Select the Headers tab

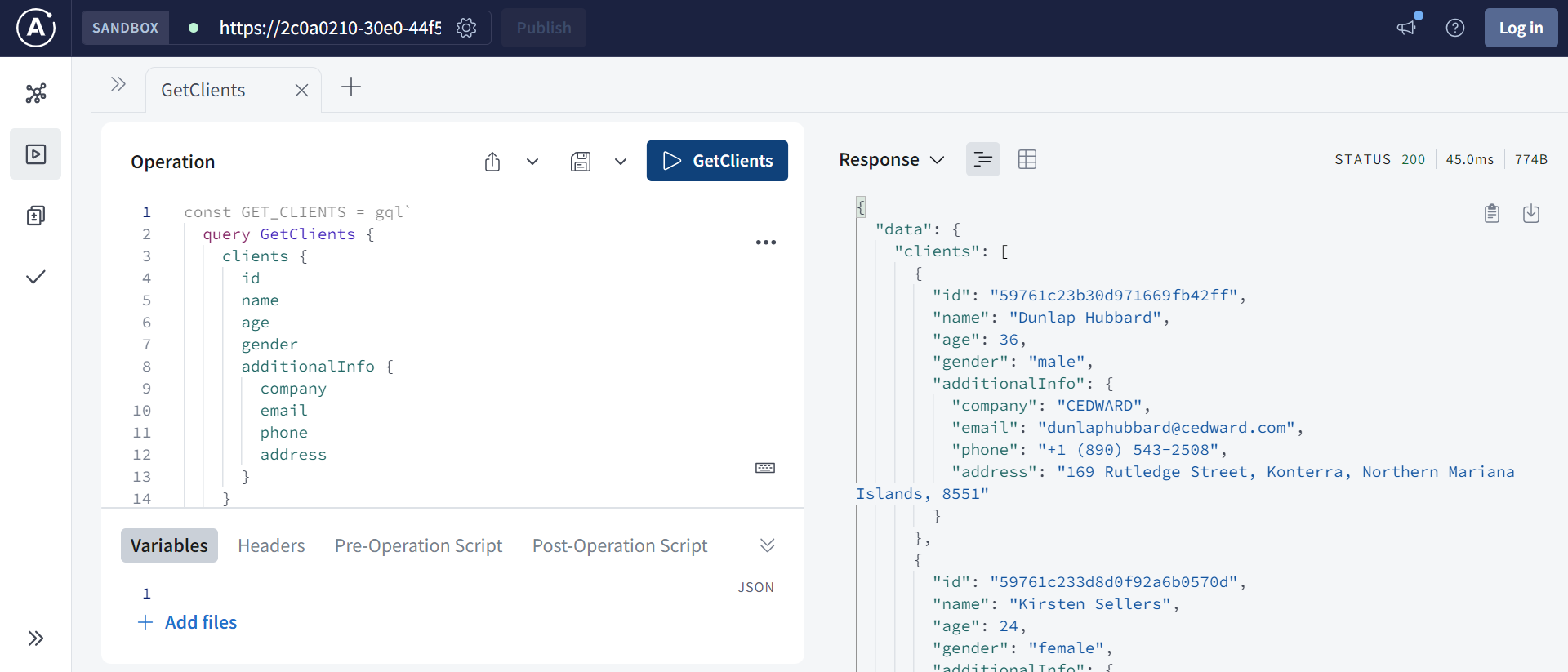click(x=271, y=545)
